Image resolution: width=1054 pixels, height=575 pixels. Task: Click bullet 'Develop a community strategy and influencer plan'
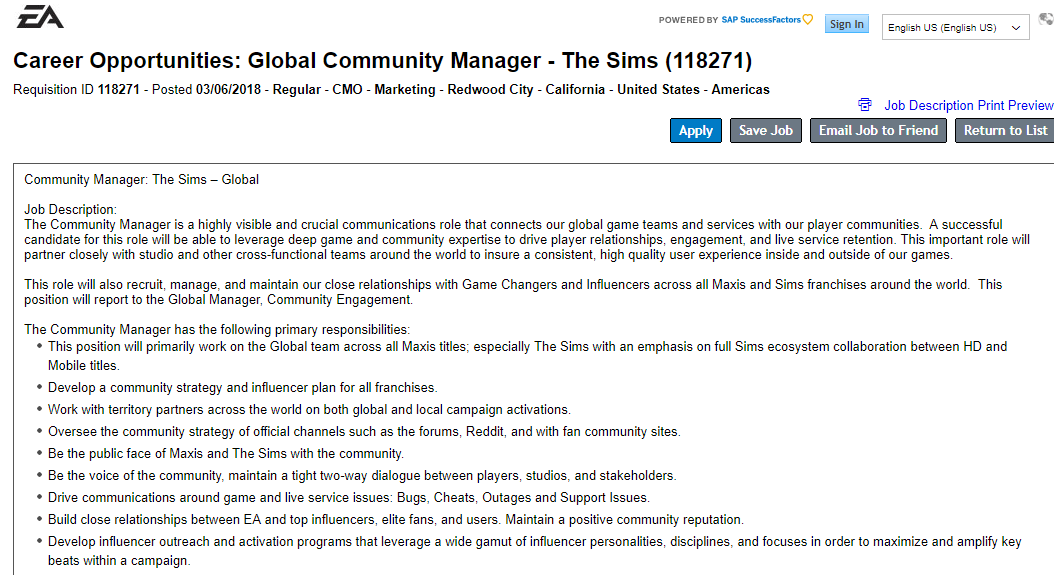[x=242, y=388]
